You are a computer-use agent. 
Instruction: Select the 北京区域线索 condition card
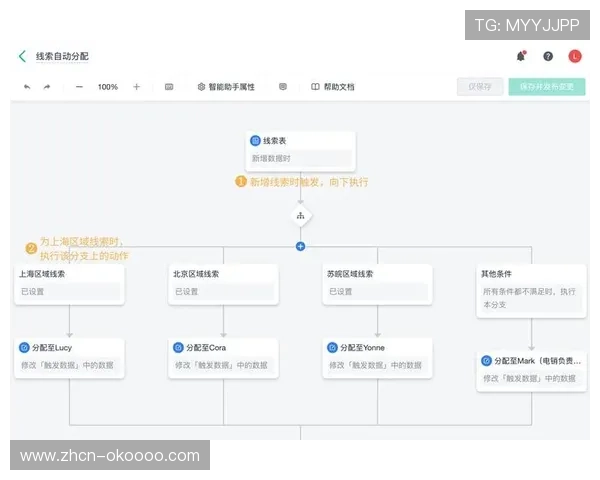click(x=223, y=284)
